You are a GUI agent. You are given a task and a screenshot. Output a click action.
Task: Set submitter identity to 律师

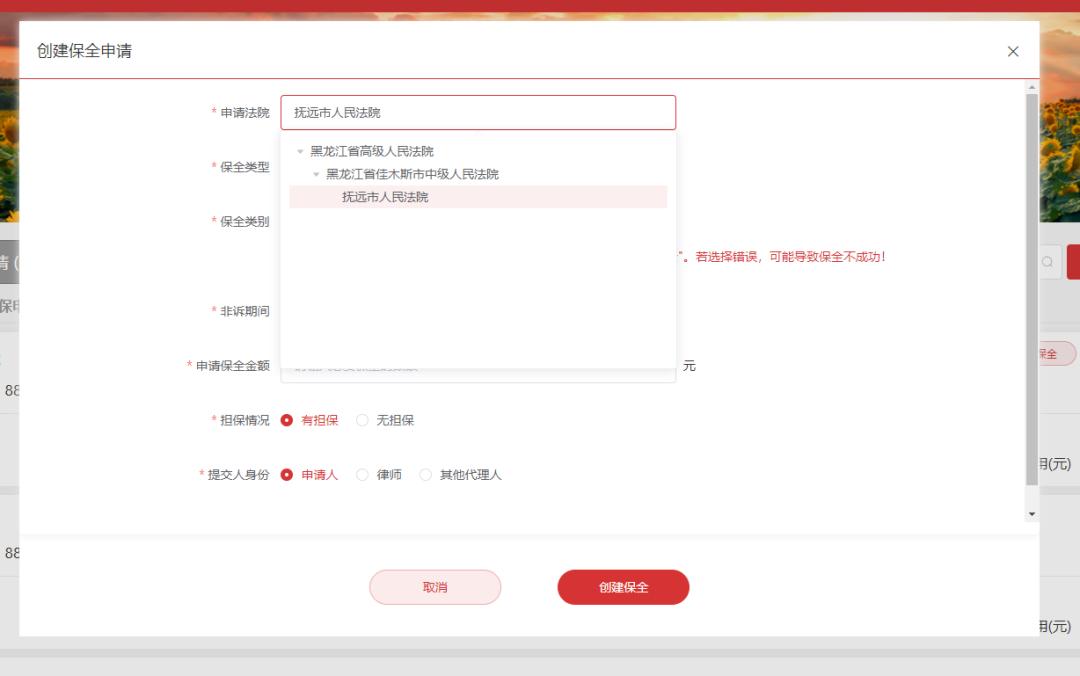pyautogui.click(x=379, y=475)
